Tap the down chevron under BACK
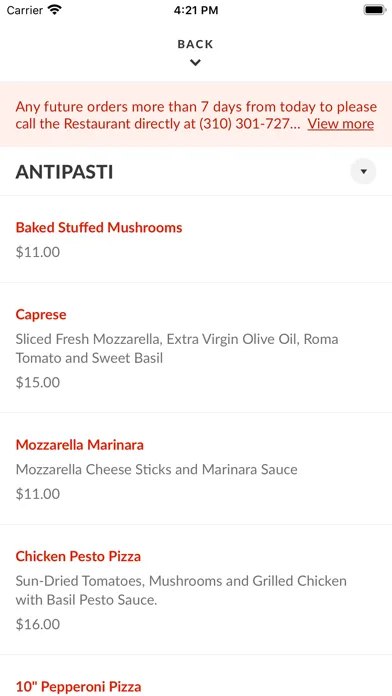 pos(195,63)
